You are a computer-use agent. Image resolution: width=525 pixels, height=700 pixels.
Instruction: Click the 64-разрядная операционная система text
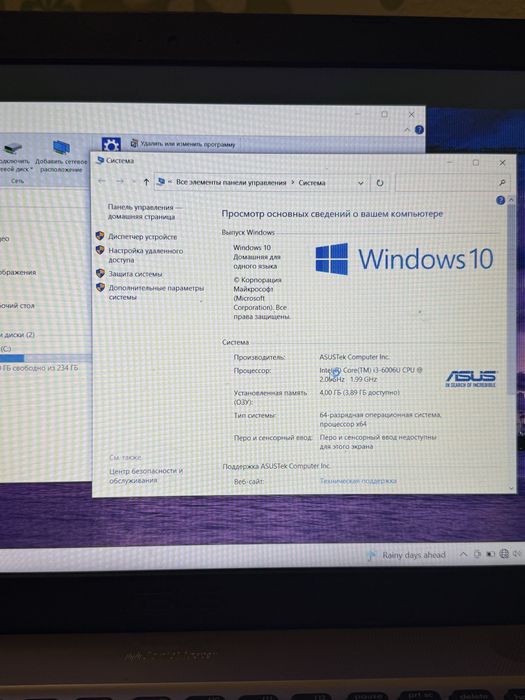(380, 419)
